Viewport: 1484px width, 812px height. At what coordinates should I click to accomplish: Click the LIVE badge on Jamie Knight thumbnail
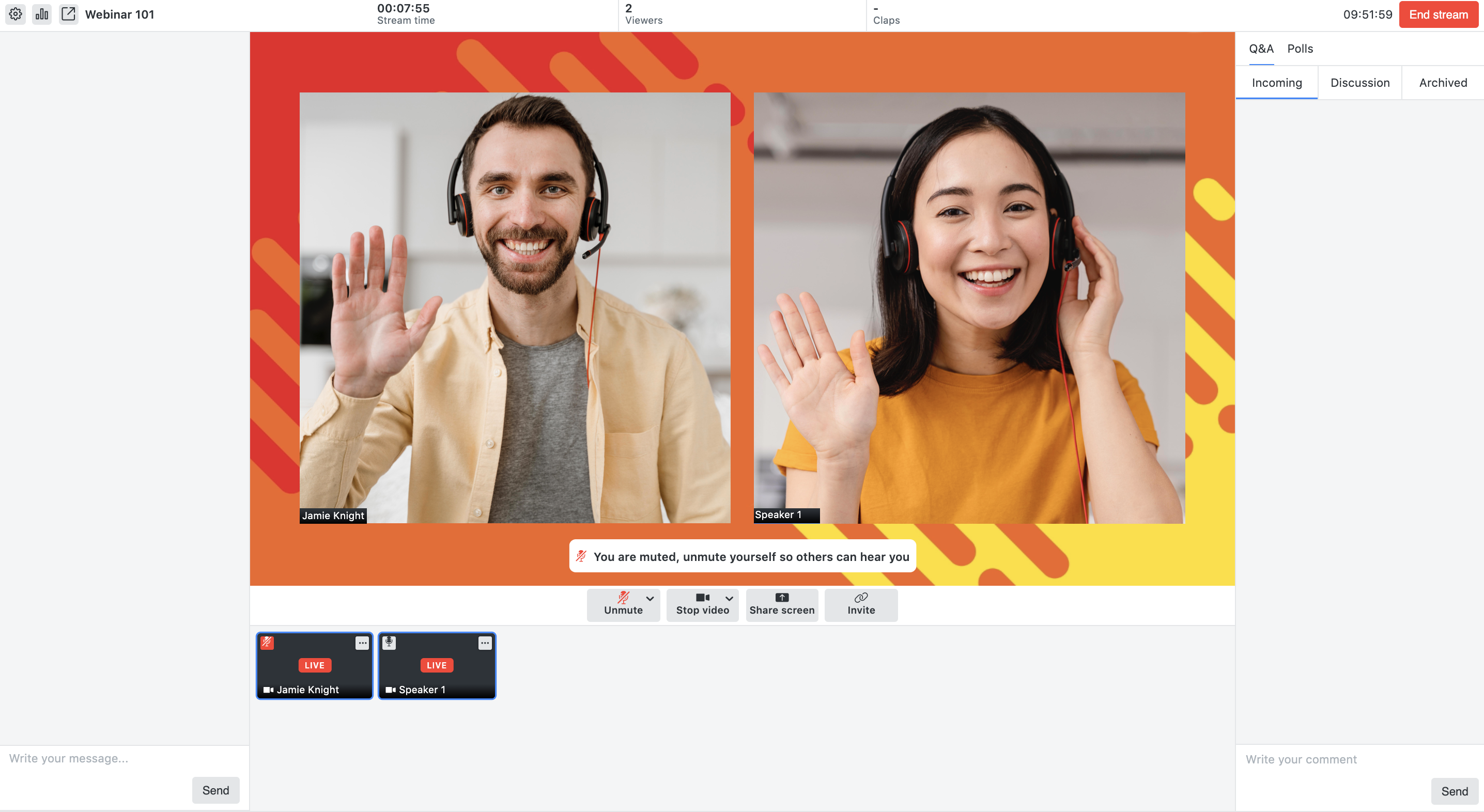point(315,665)
